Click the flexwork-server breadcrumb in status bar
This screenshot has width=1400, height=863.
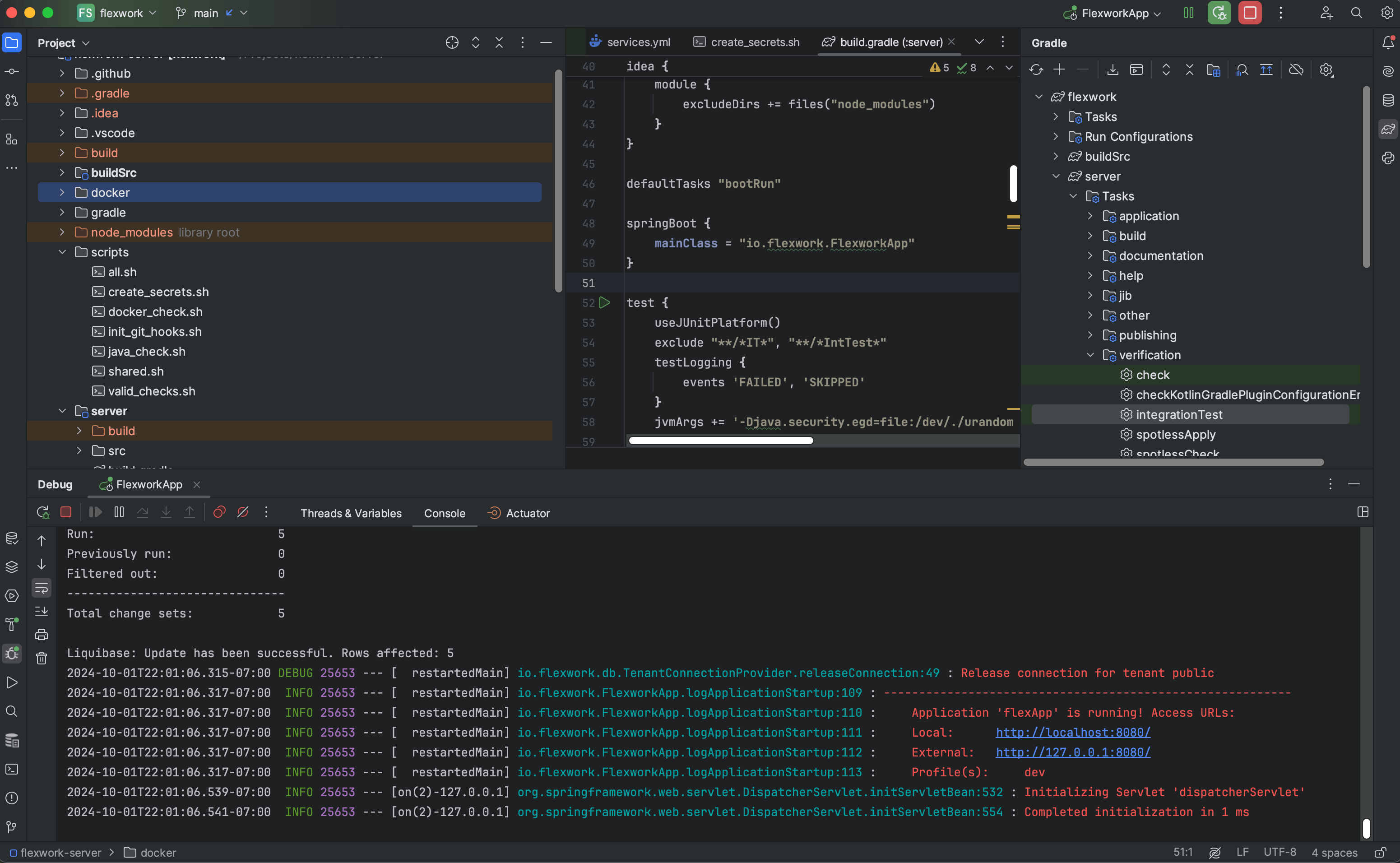60,852
